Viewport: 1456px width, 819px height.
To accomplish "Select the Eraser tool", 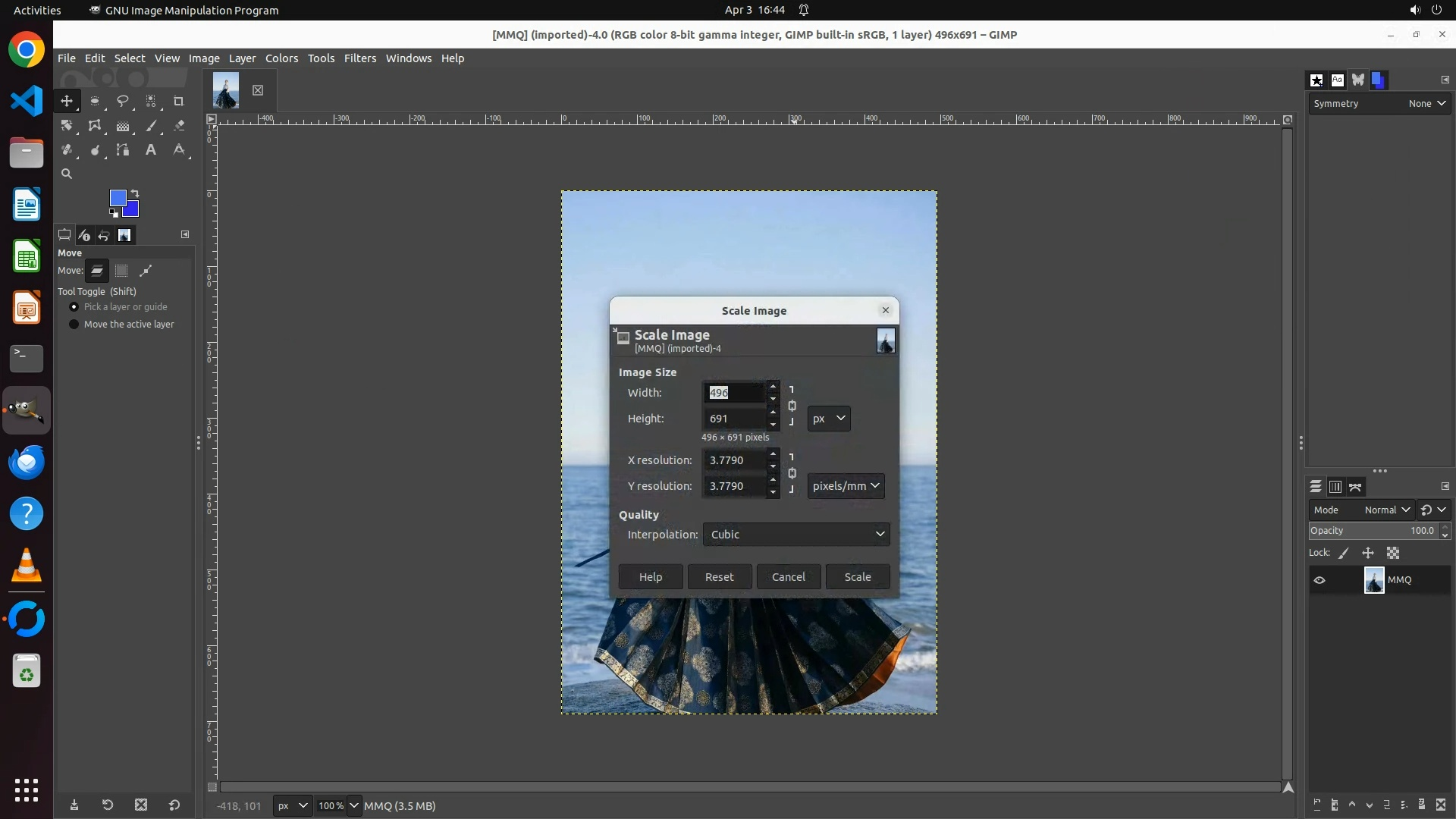I will [x=179, y=126].
